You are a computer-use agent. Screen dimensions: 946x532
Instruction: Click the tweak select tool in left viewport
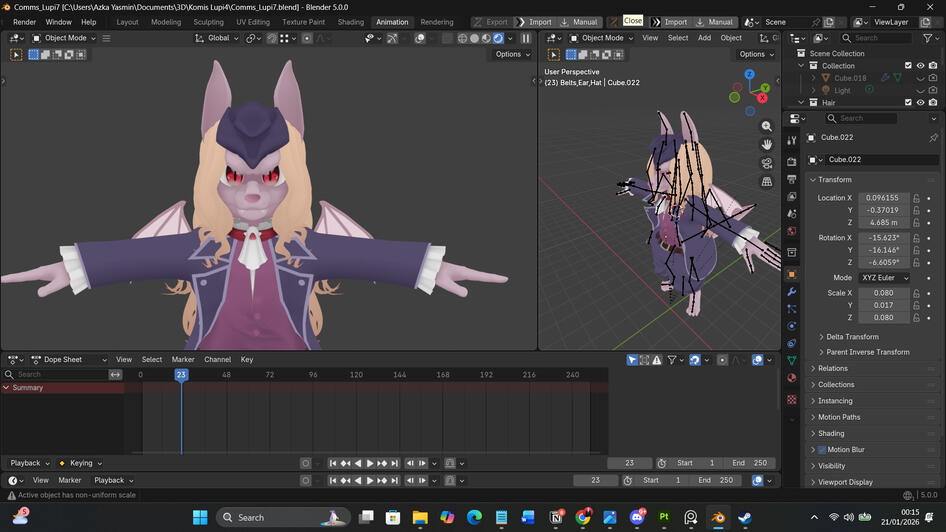pyautogui.click(x=16, y=55)
